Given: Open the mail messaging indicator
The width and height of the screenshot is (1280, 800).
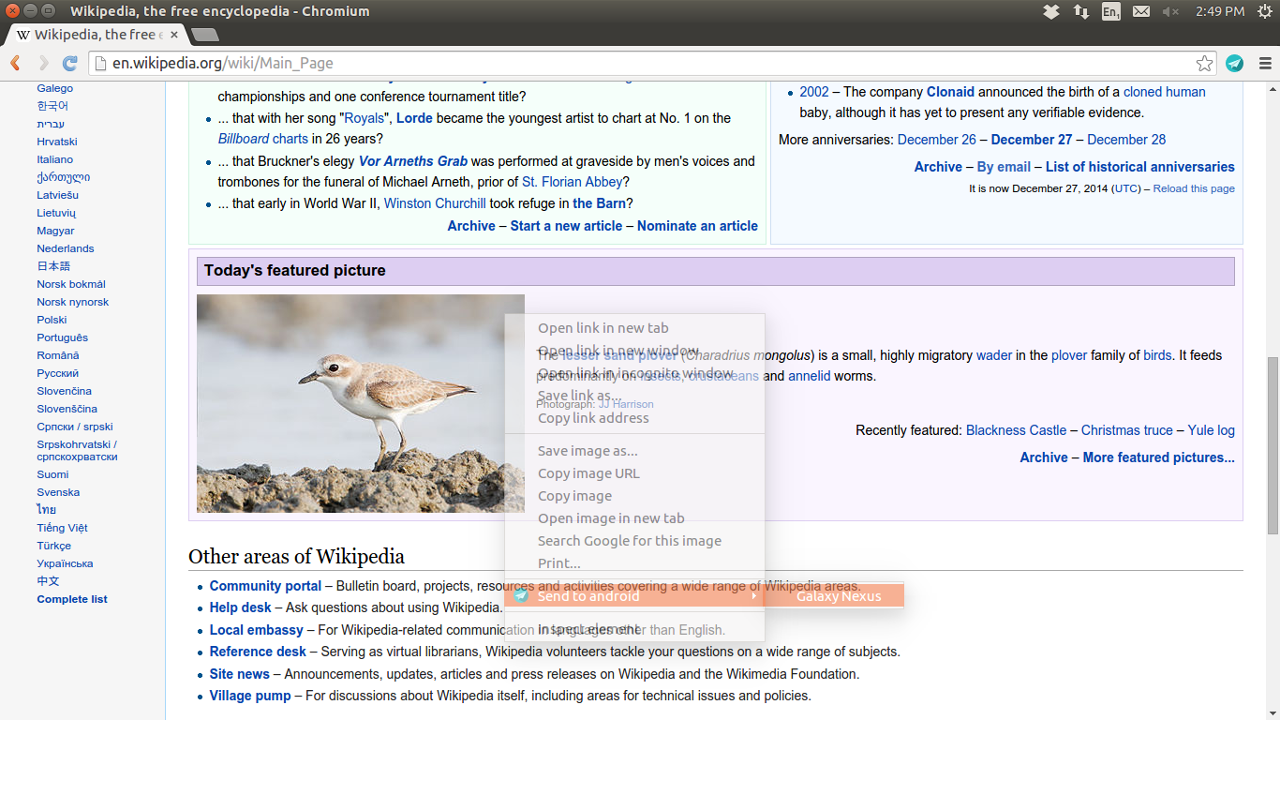Looking at the screenshot, I should (x=1141, y=11).
